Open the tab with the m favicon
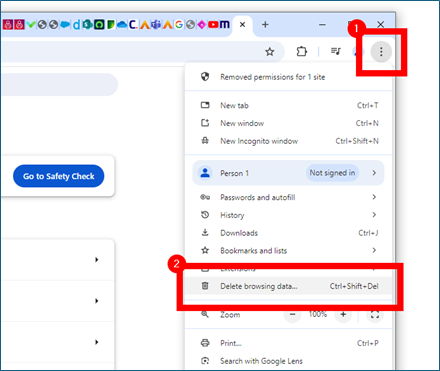The height and width of the screenshot is (371, 440). click(x=225, y=24)
